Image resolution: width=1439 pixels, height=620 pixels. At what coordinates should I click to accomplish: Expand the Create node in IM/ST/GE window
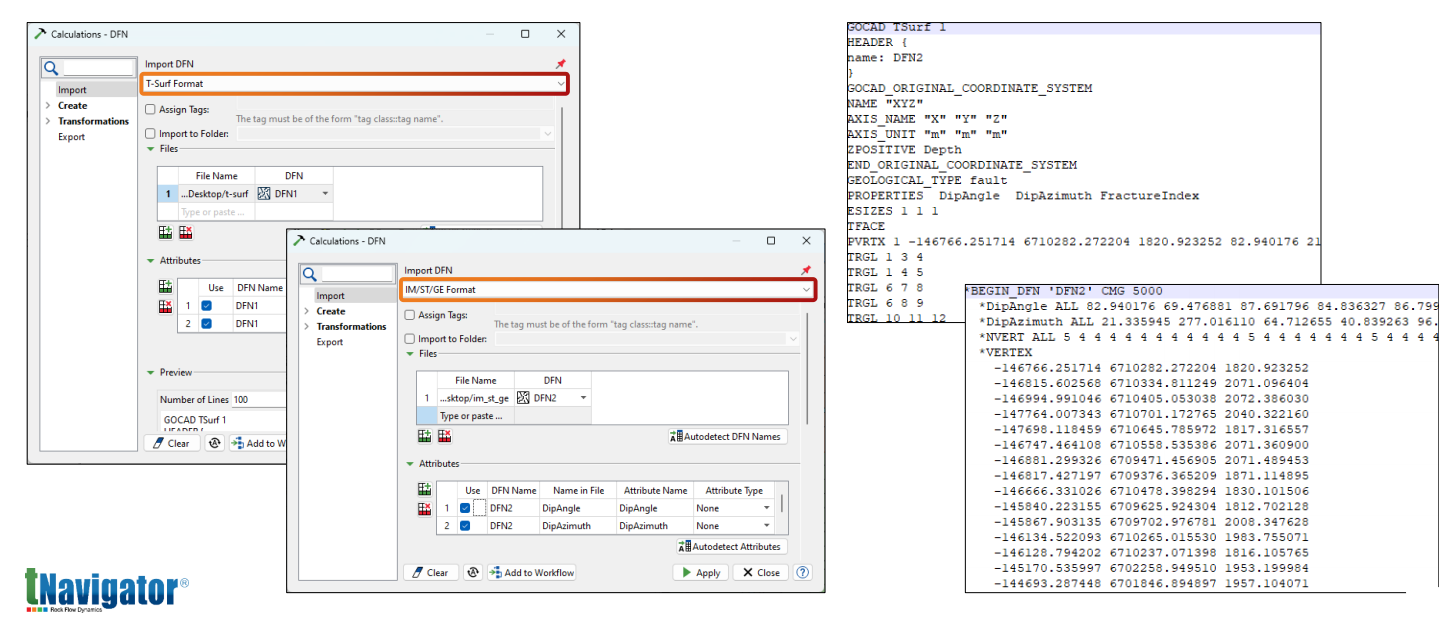(x=306, y=311)
